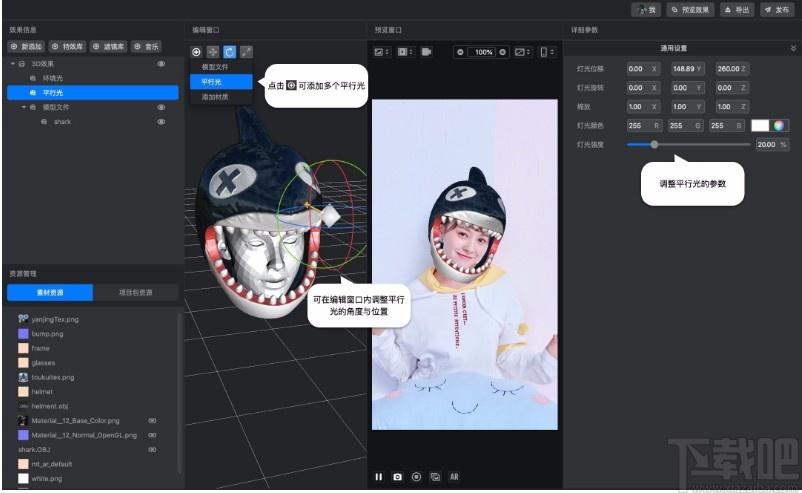This screenshot has height=493, width=802.
Task: Click the light position Y field 148.89
Action: point(688,69)
